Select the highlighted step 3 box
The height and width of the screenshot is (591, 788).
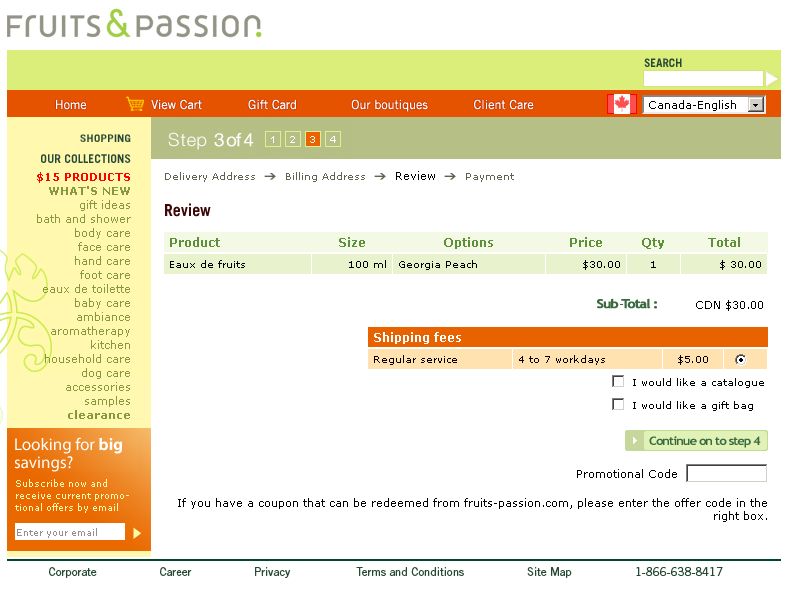tap(313, 139)
